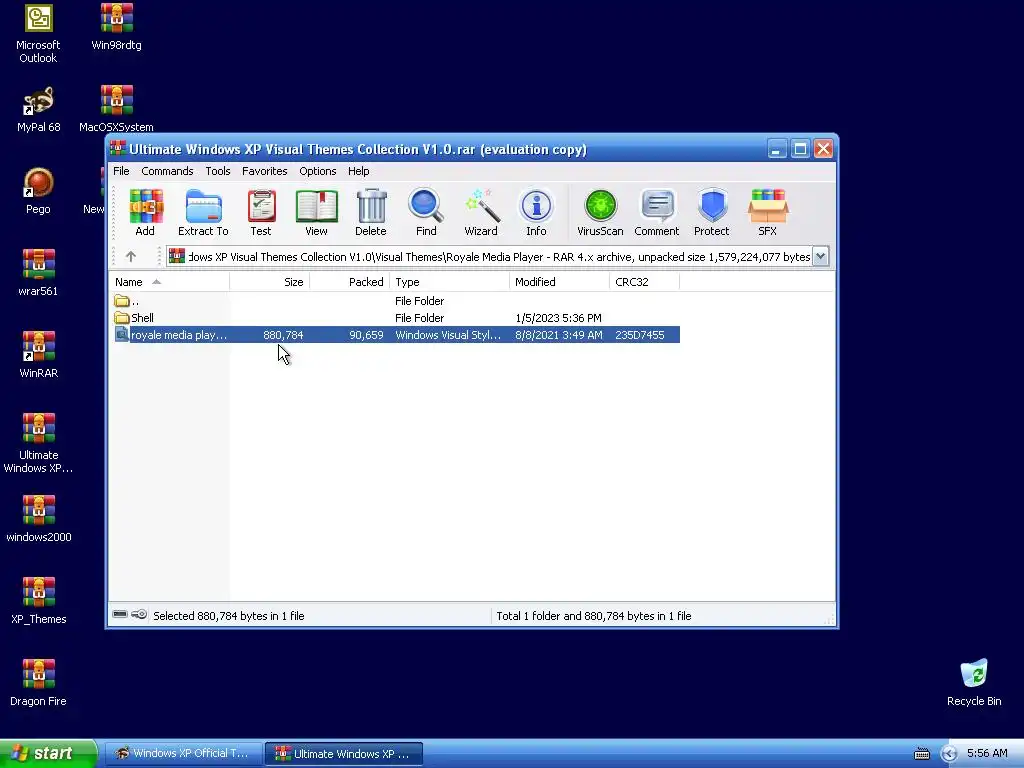Viewport: 1024px width, 768px height.
Task: Select the Win98rdtg desktop archive
Action: point(116,27)
